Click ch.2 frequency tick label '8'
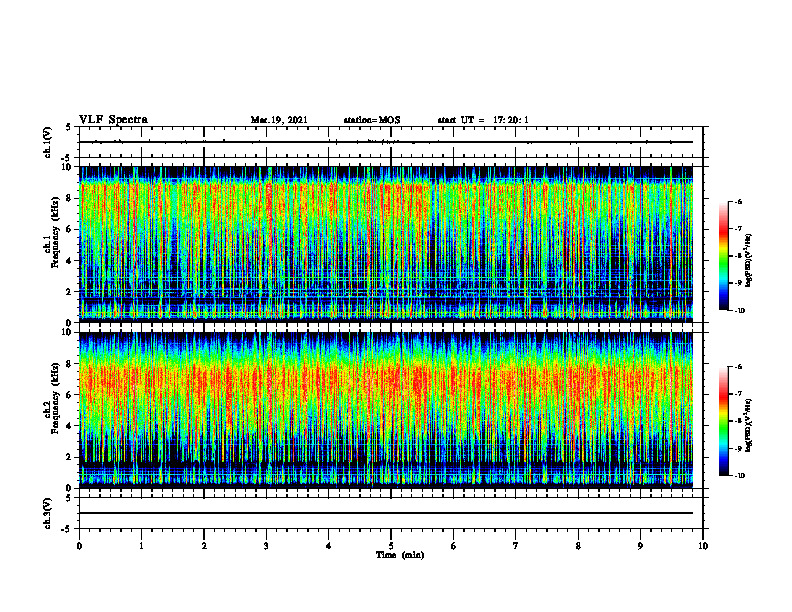This screenshot has height=612, width=792. tap(69, 364)
